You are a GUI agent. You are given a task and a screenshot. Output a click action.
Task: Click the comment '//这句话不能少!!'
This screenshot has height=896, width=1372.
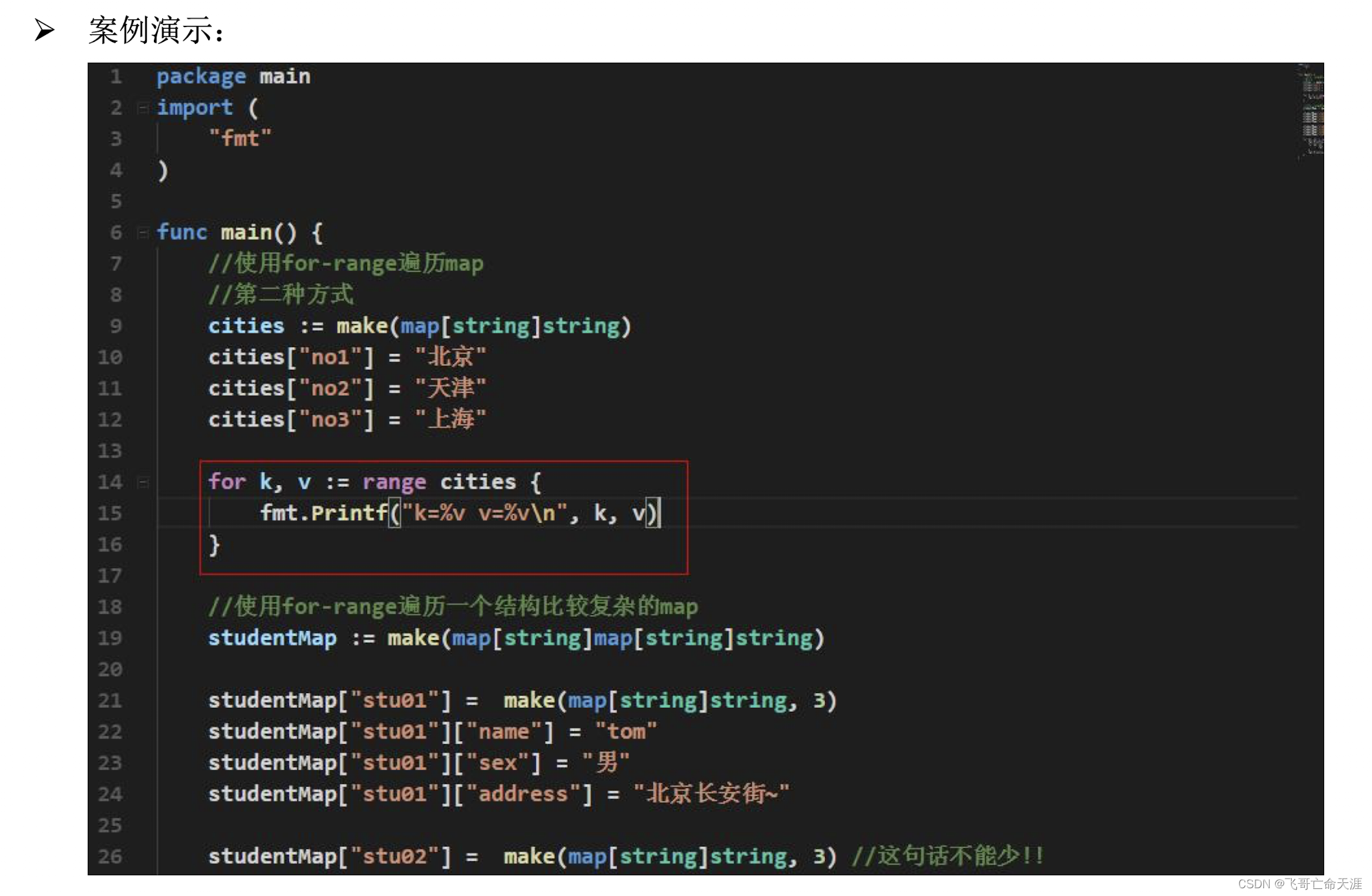coord(948,856)
